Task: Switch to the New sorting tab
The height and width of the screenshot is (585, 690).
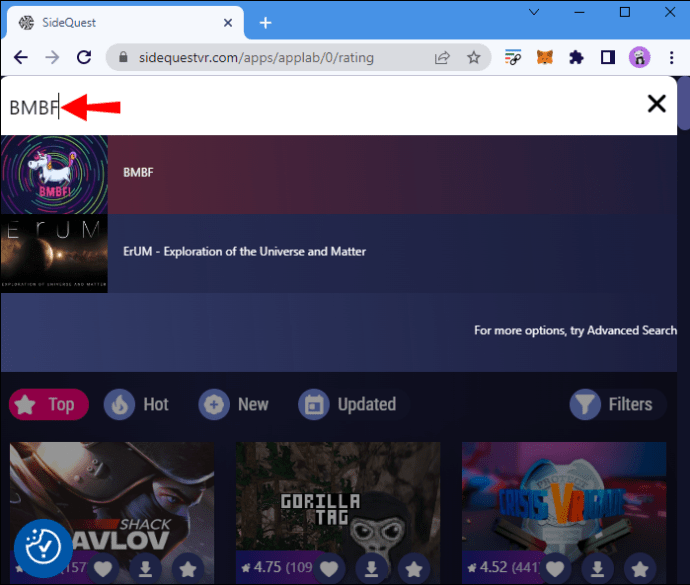Action: (x=234, y=404)
